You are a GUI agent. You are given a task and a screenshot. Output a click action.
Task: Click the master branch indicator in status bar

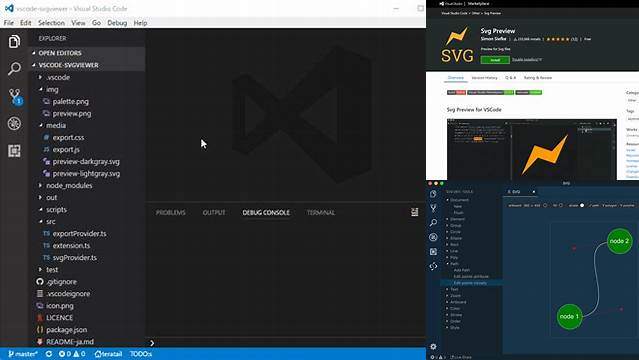tap(23, 354)
